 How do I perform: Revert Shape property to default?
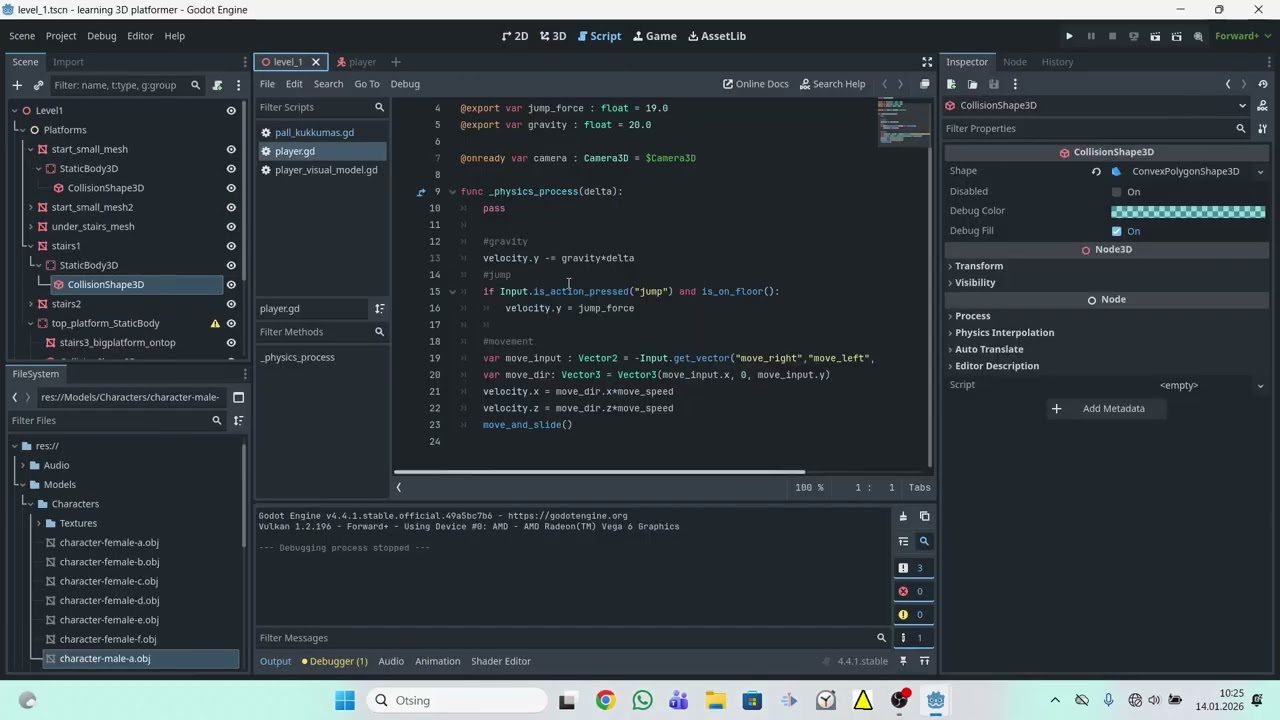tap(1096, 172)
